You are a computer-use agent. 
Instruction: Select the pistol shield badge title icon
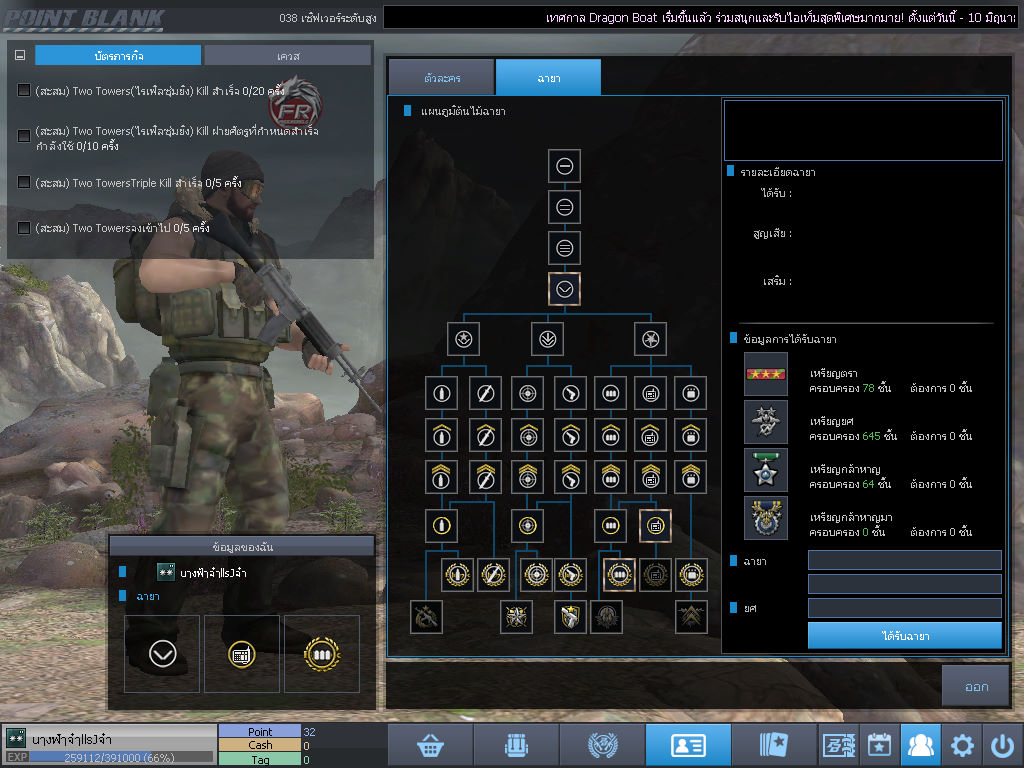[x=570, y=616]
